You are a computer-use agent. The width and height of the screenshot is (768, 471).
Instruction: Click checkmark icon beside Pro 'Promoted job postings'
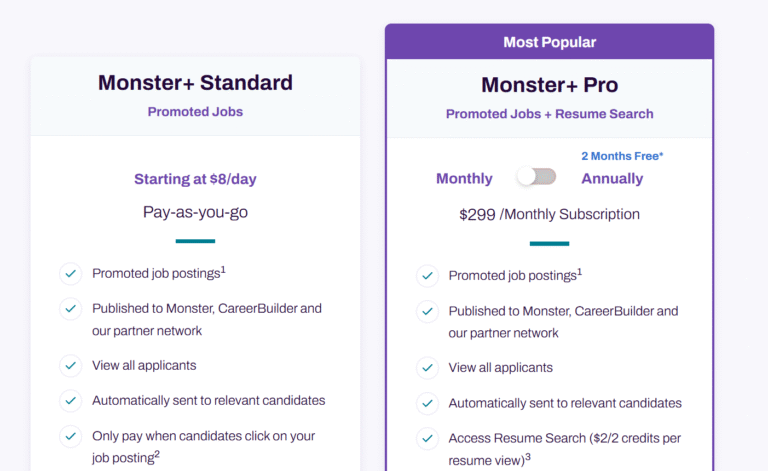(x=427, y=275)
